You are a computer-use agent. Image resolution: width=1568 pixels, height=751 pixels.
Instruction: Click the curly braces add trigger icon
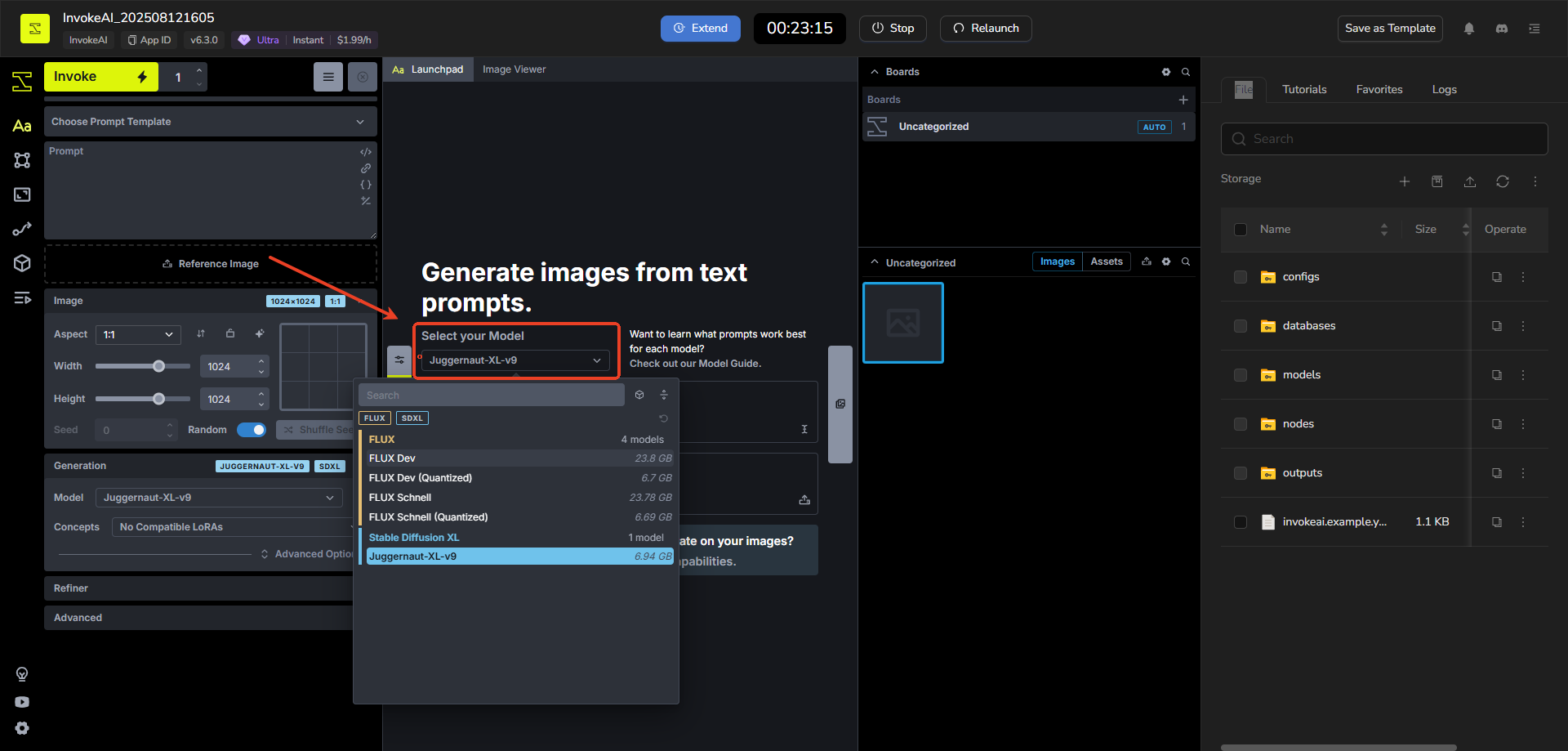click(x=366, y=185)
